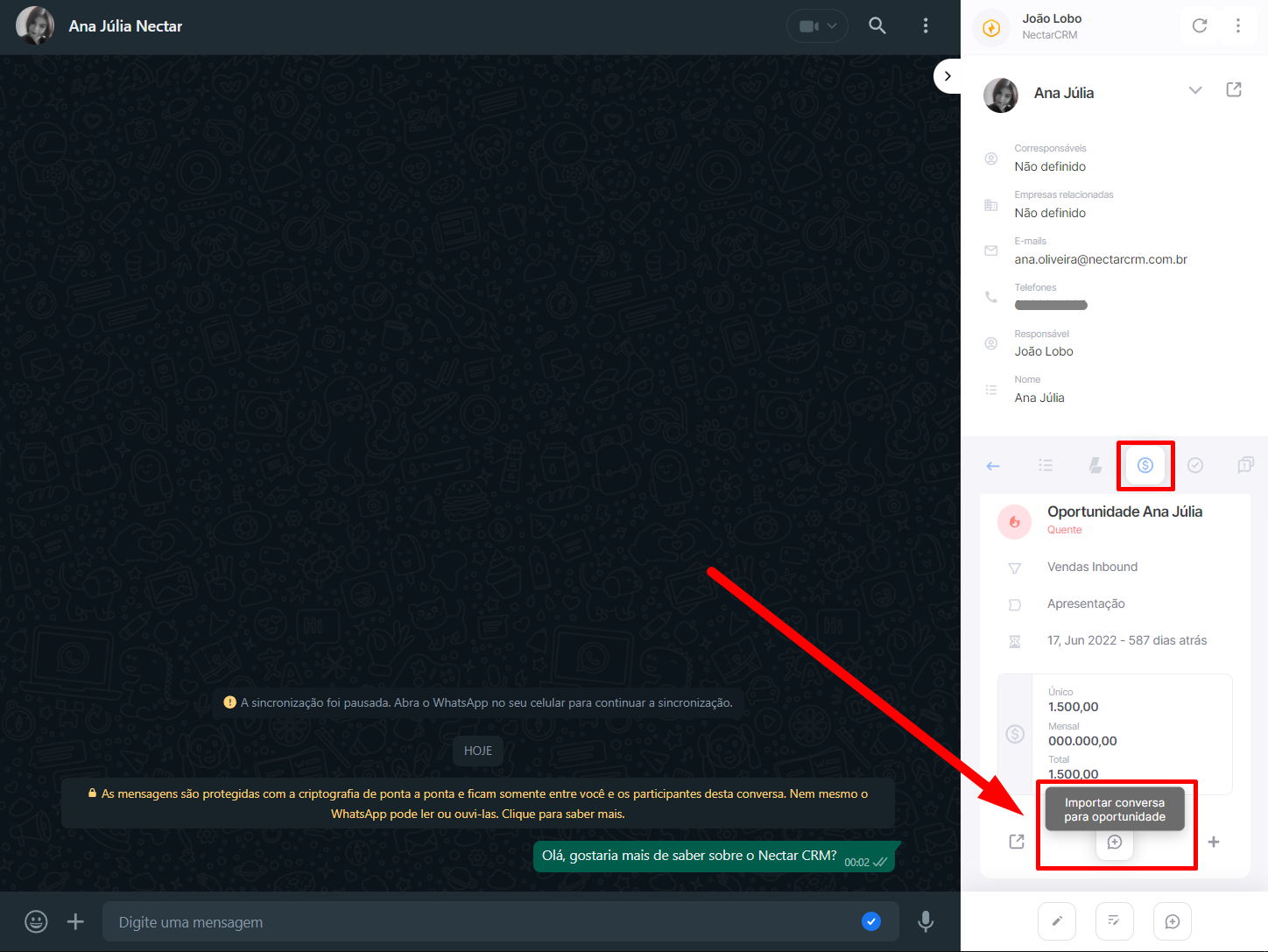This screenshot has width=1268, height=952.
Task: Open the tickets tab icon
Action: coord(1245,466)
